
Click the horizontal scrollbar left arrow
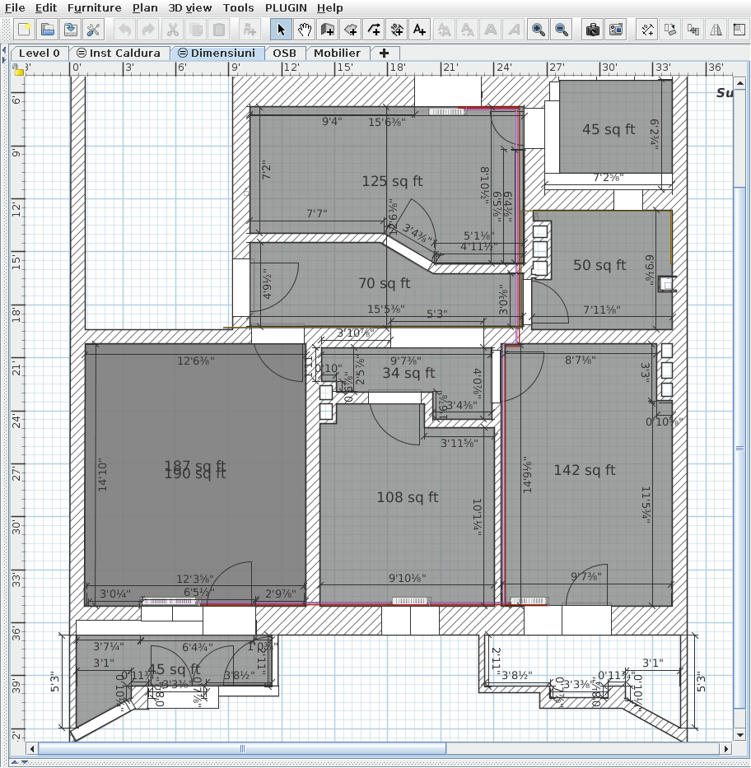click(x=32, y=748)
